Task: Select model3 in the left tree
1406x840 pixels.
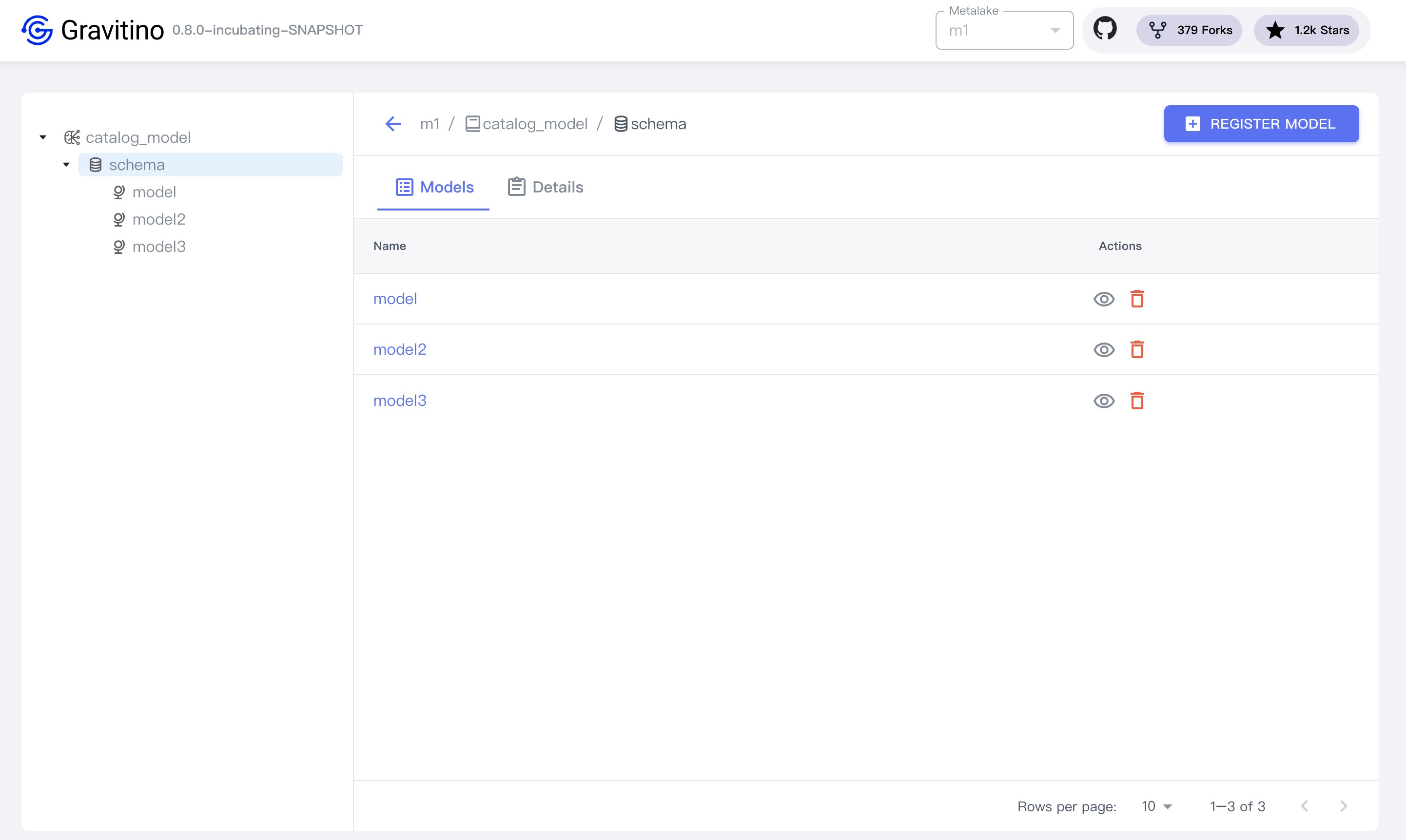Action: (158, 247)
